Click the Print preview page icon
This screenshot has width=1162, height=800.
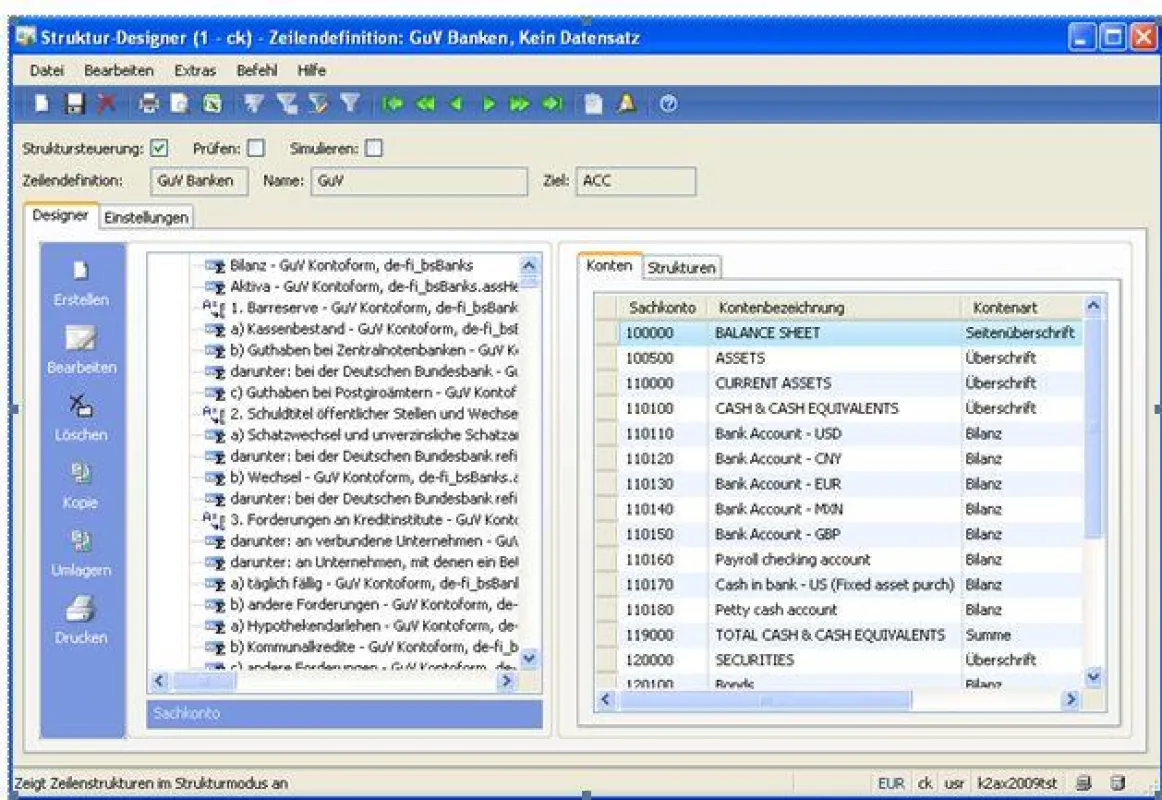[x=180, y=104]
